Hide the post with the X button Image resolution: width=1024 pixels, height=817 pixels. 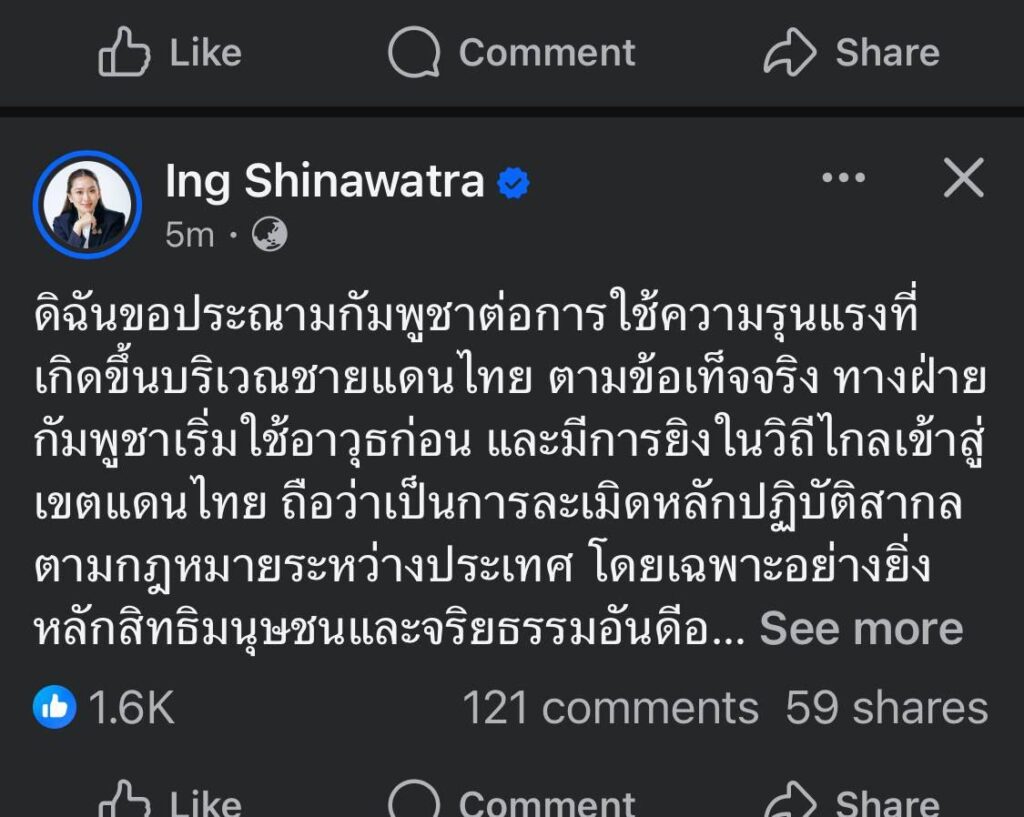(964, 179)
